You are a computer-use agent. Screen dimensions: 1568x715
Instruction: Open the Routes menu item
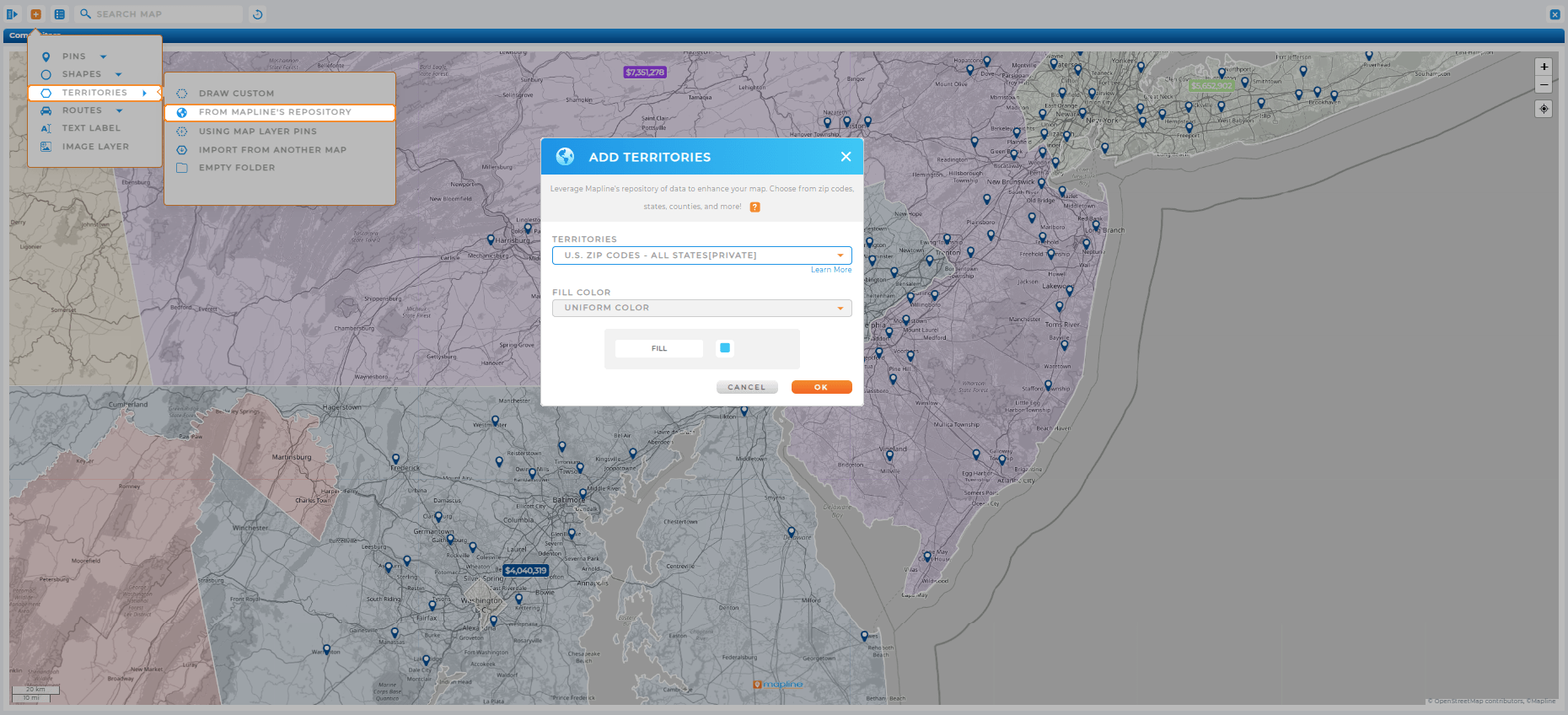click(82, 110)
